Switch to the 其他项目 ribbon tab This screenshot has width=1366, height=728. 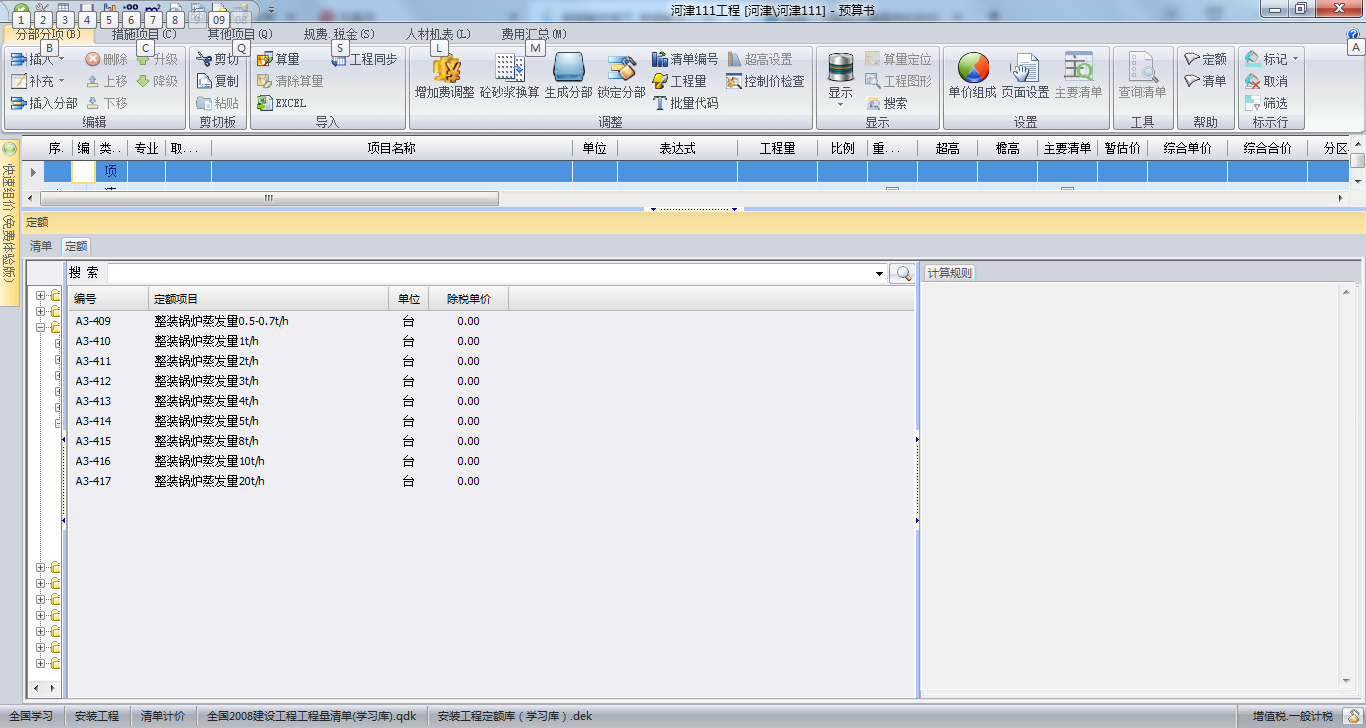(x=240, y=34)
